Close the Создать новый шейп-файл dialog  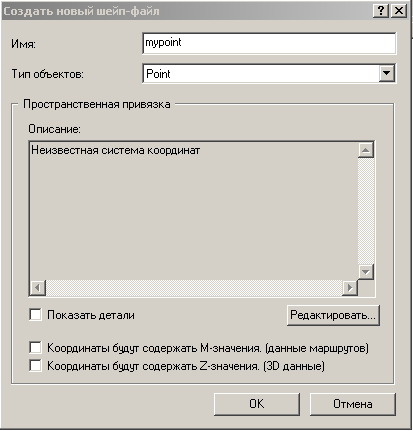[399, 11]
